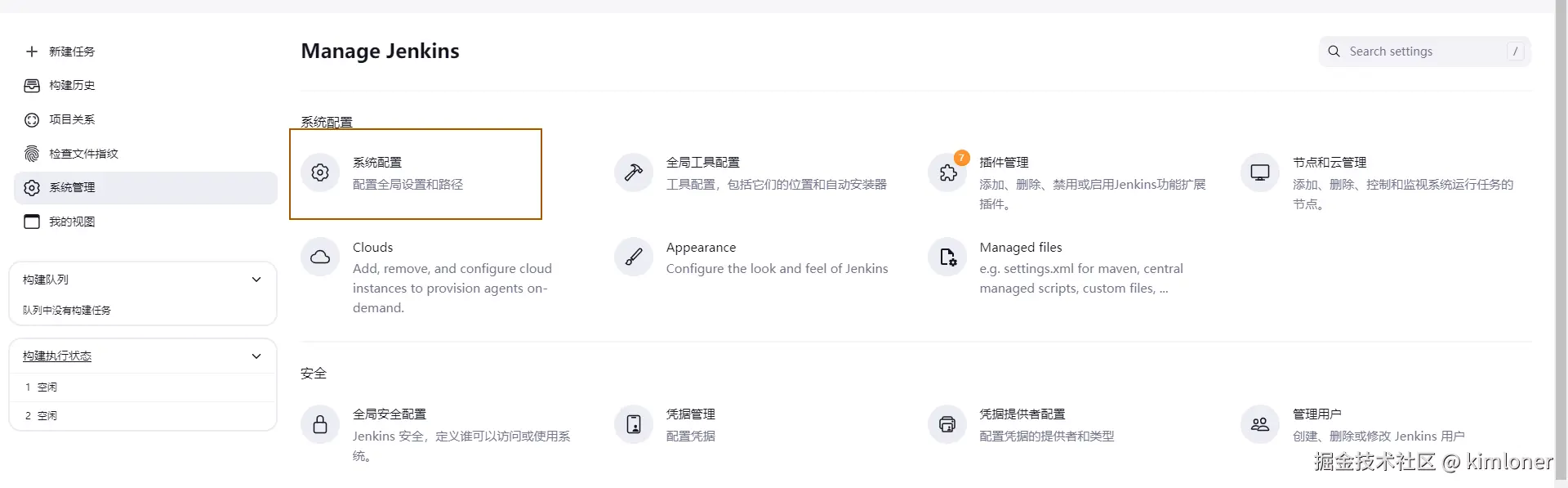1568x488 pixels.
Task: Click the 构建历史 inbox icon
Action: [32, 86]
